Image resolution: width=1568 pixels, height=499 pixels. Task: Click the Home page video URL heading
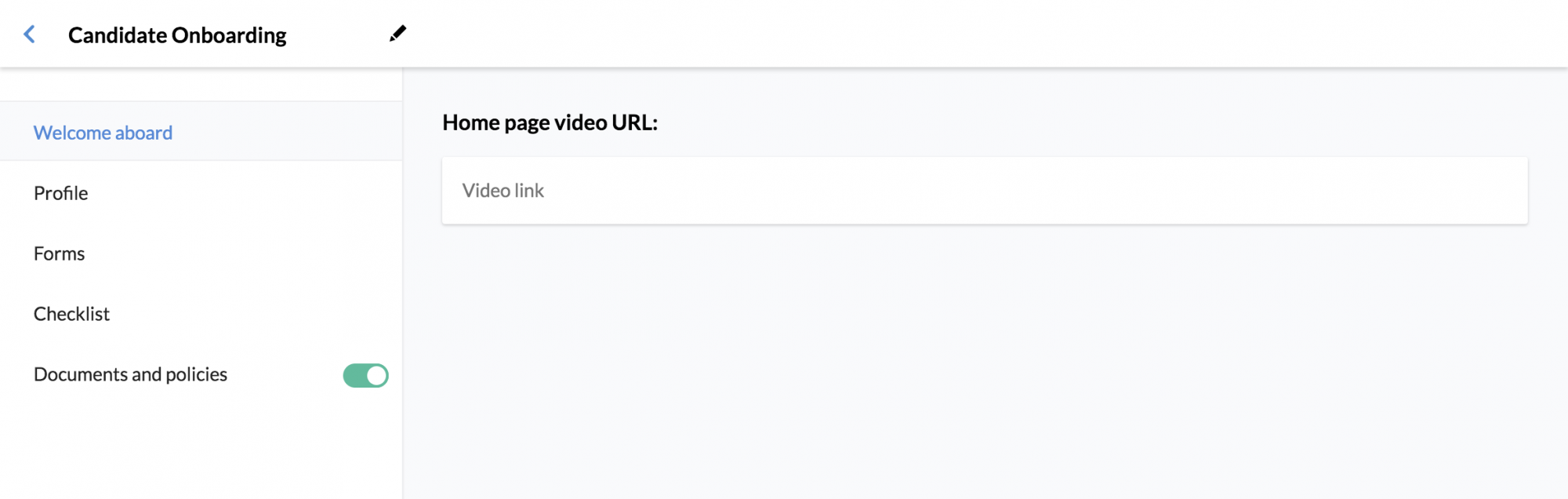550,122
